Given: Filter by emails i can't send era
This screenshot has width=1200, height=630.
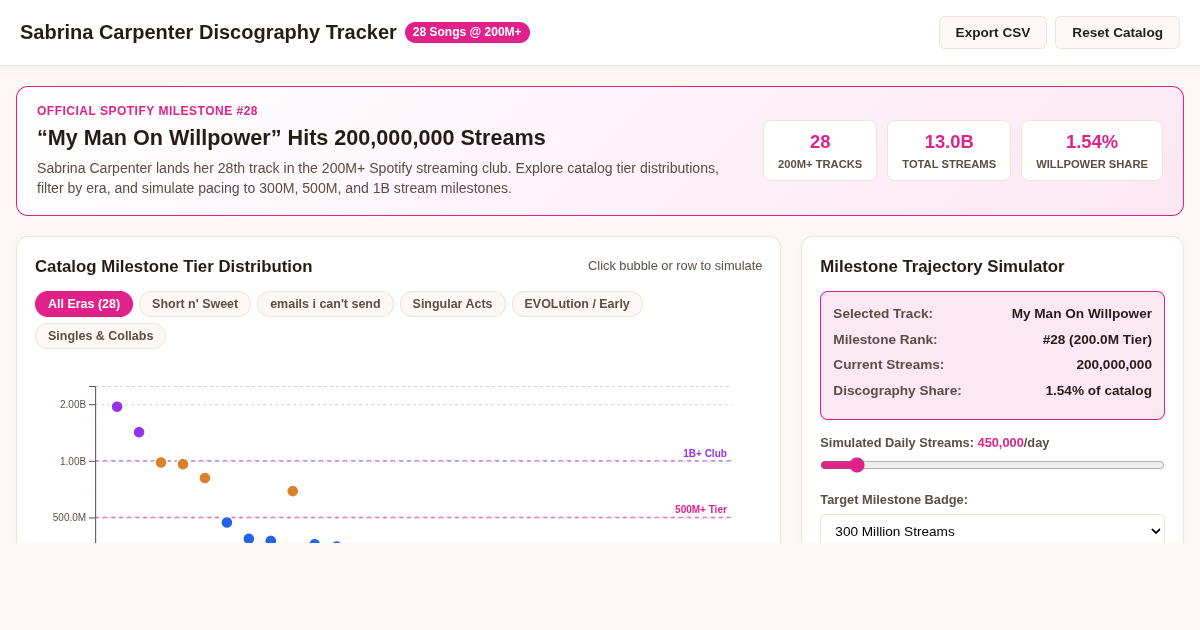Looking at the screenshot, I should [x=325, y=304].
